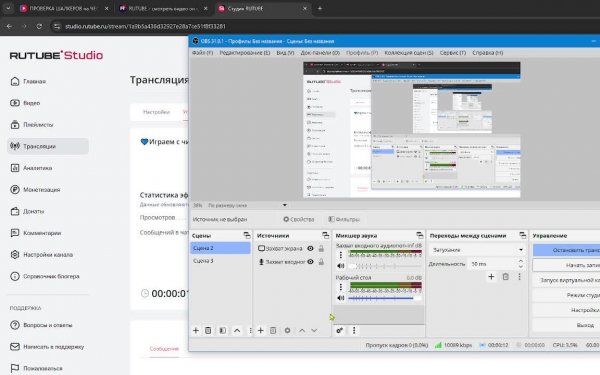Screen dimensions: 600x375
Task: Delete the transition with the trash icon
Action: [x=505, y=276]
